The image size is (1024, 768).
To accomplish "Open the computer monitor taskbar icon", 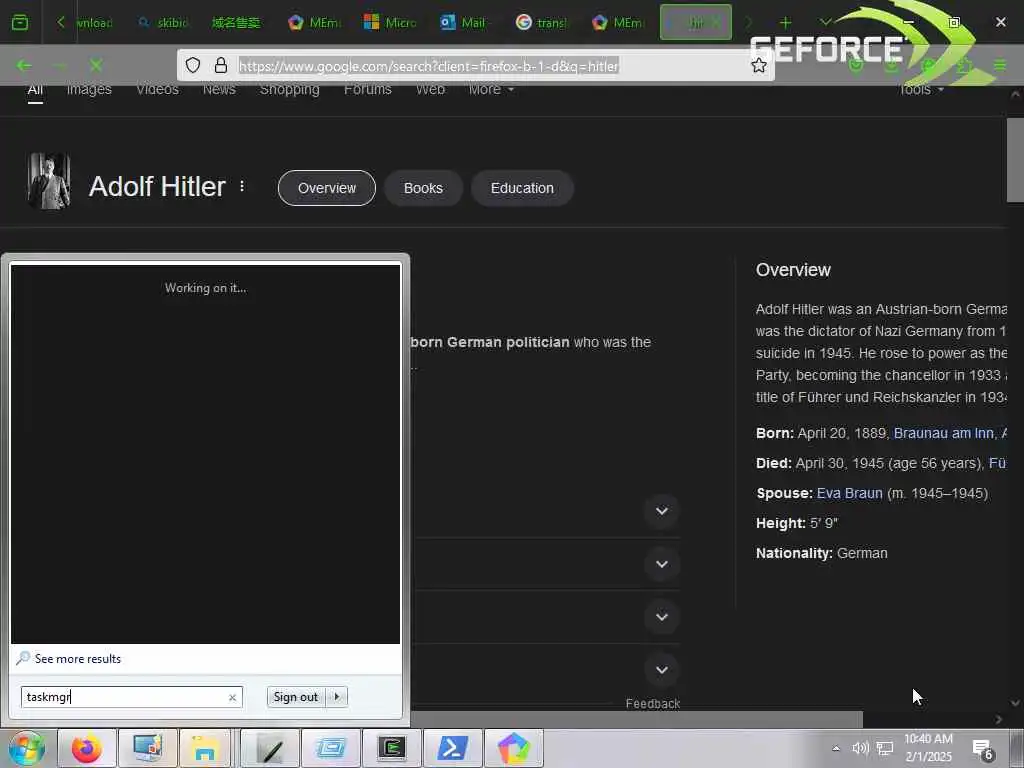I will click(x=148, y=748).
